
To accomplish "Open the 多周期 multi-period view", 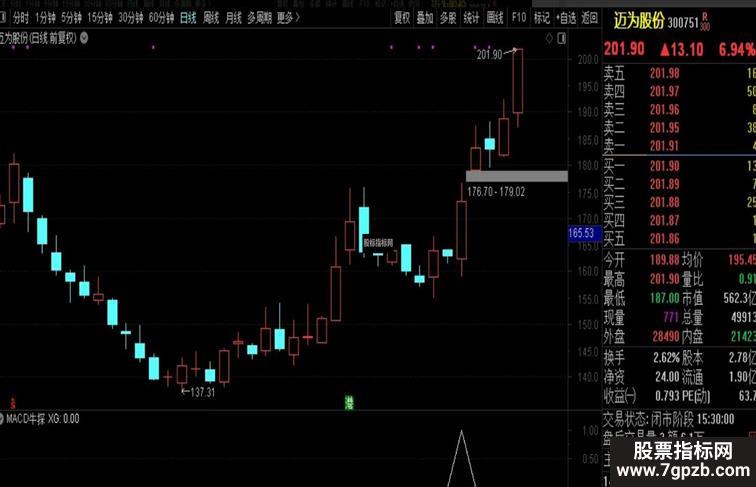I will click(x=259, y=18).
